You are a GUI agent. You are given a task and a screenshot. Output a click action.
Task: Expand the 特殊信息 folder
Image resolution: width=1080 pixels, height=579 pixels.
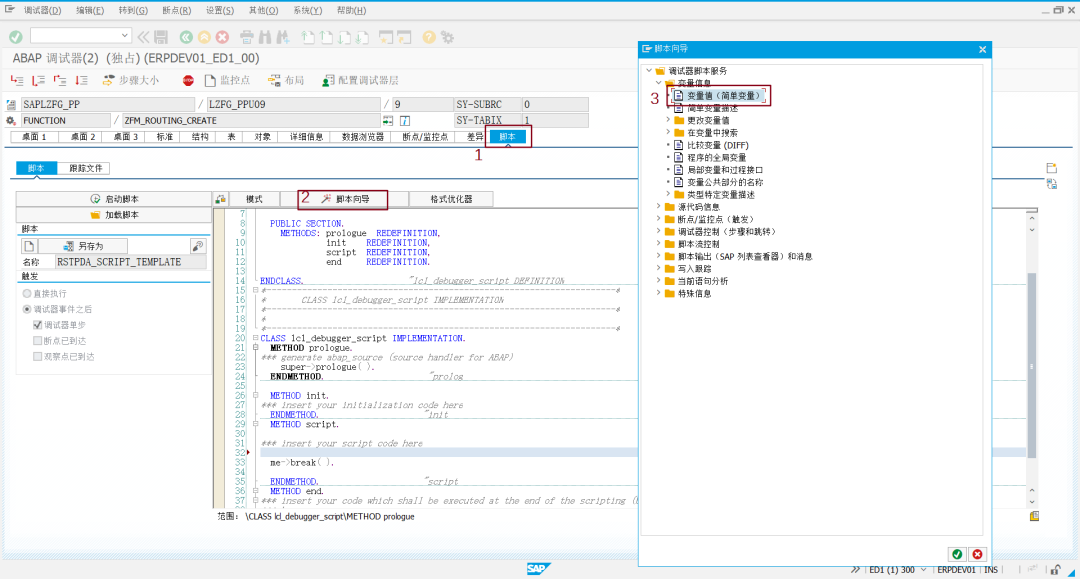pos(658,293)
